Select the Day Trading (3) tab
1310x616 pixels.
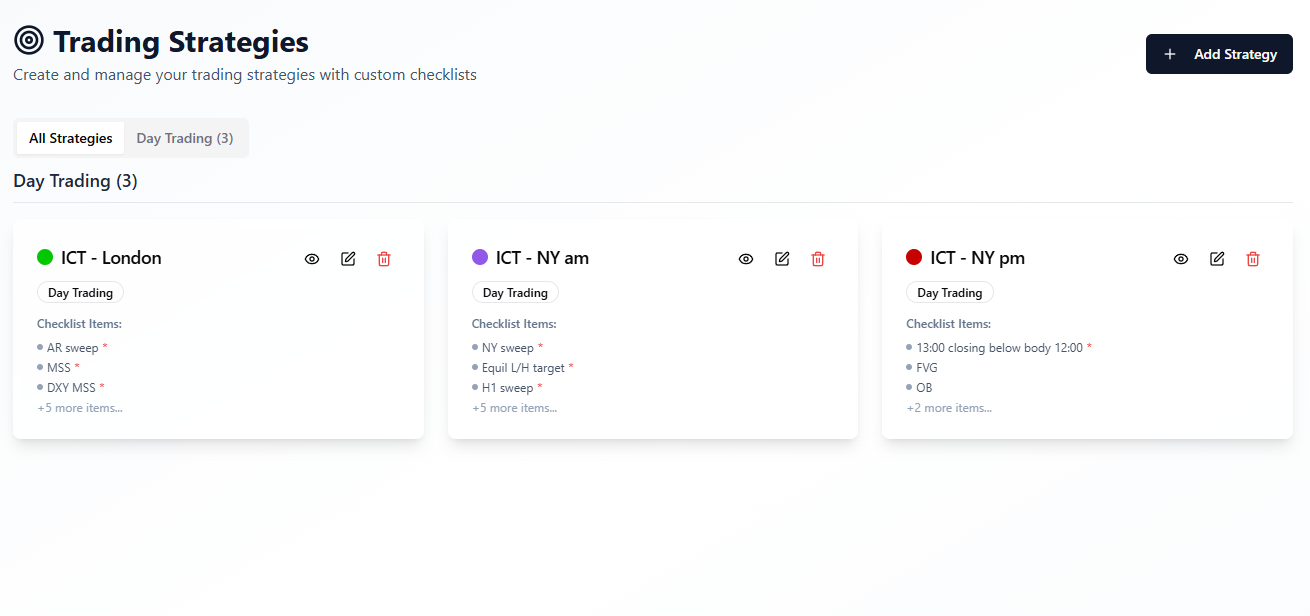pos(185,138)
